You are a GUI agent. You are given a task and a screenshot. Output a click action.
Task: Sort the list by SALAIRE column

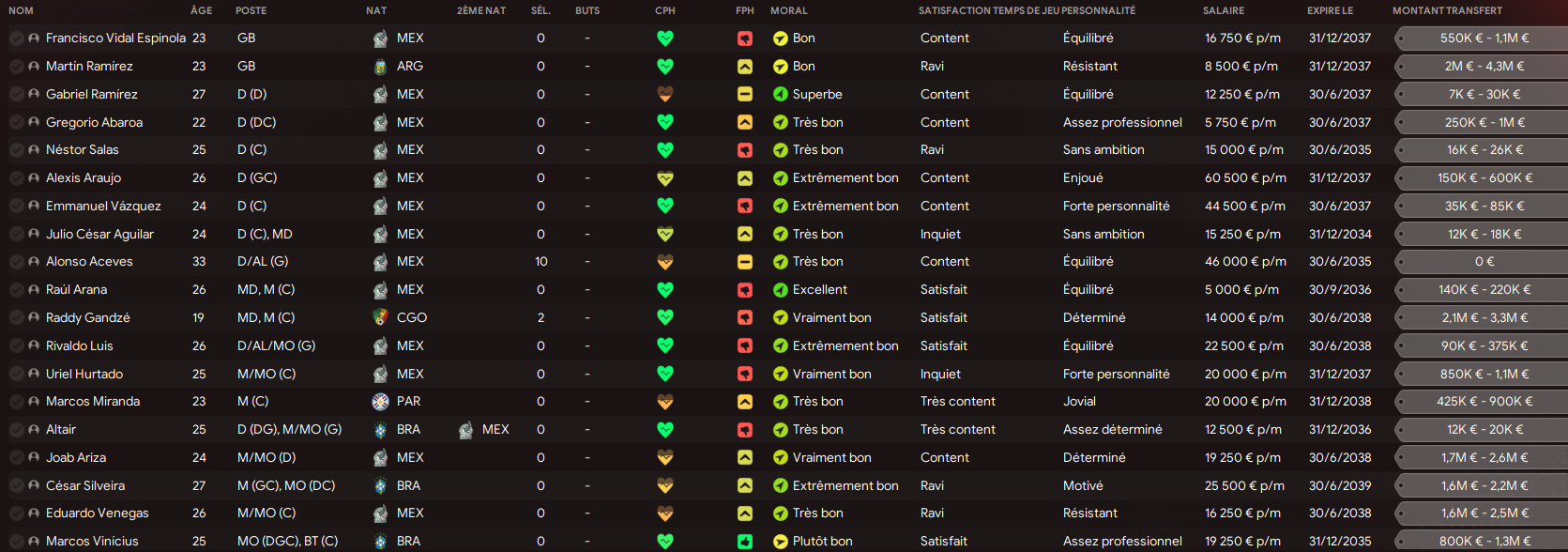pos(1224,10)
